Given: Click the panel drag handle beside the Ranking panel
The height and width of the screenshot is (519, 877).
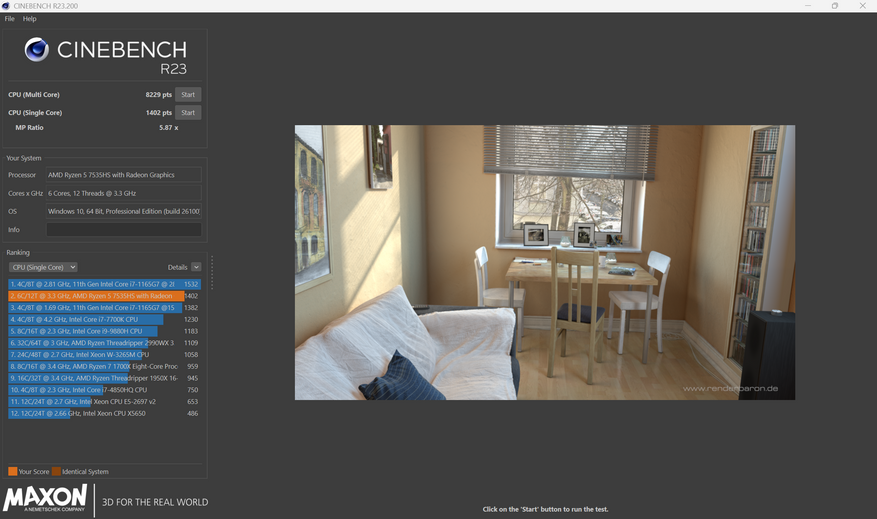Looking at the screenshot, I should (x=212, y=272).
